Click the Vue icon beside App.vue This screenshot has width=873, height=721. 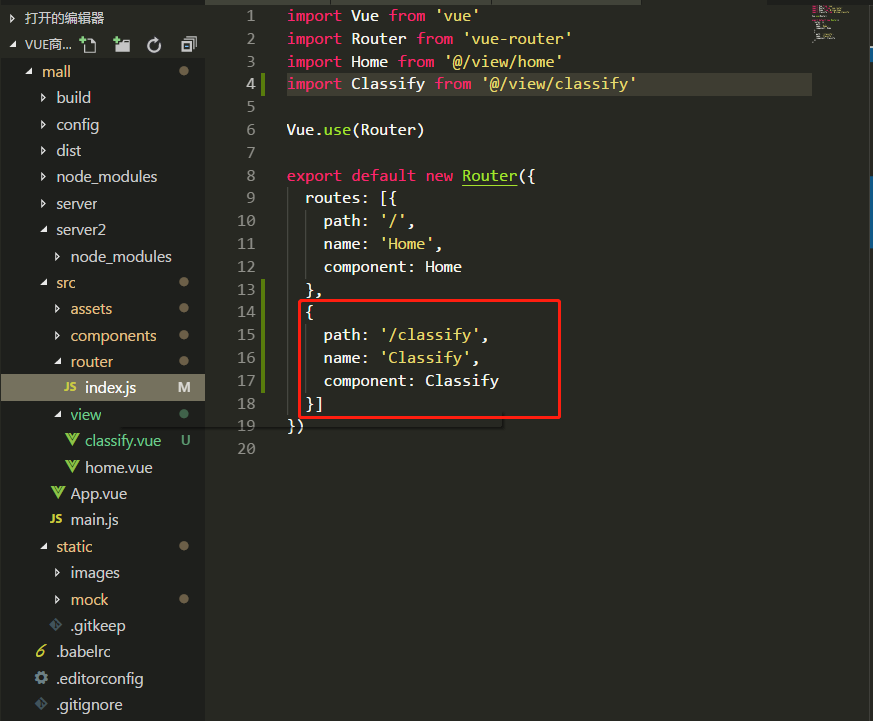click(58, 493)
